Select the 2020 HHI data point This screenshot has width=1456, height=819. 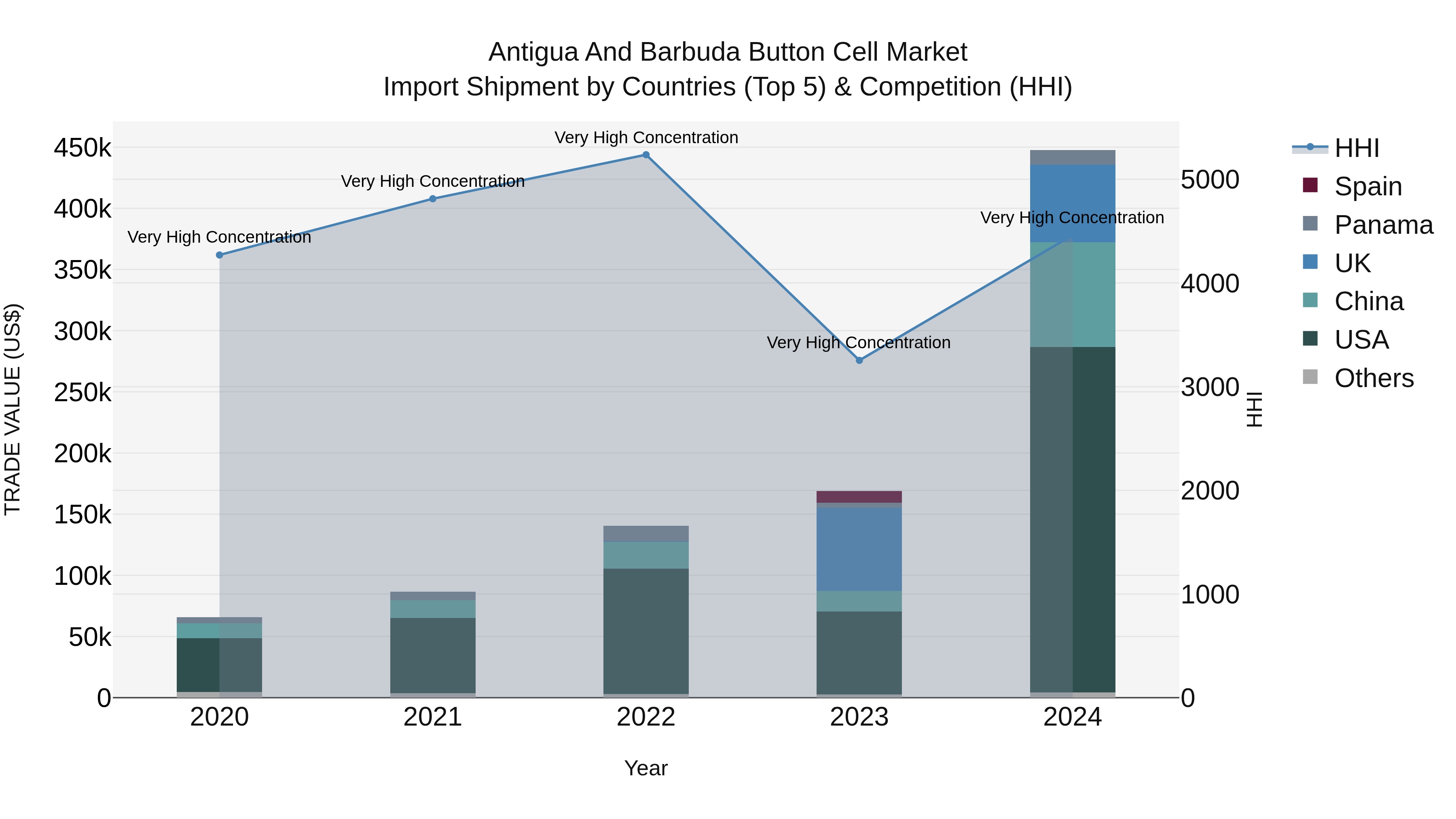pyautogui.click(x=219, y=255)
